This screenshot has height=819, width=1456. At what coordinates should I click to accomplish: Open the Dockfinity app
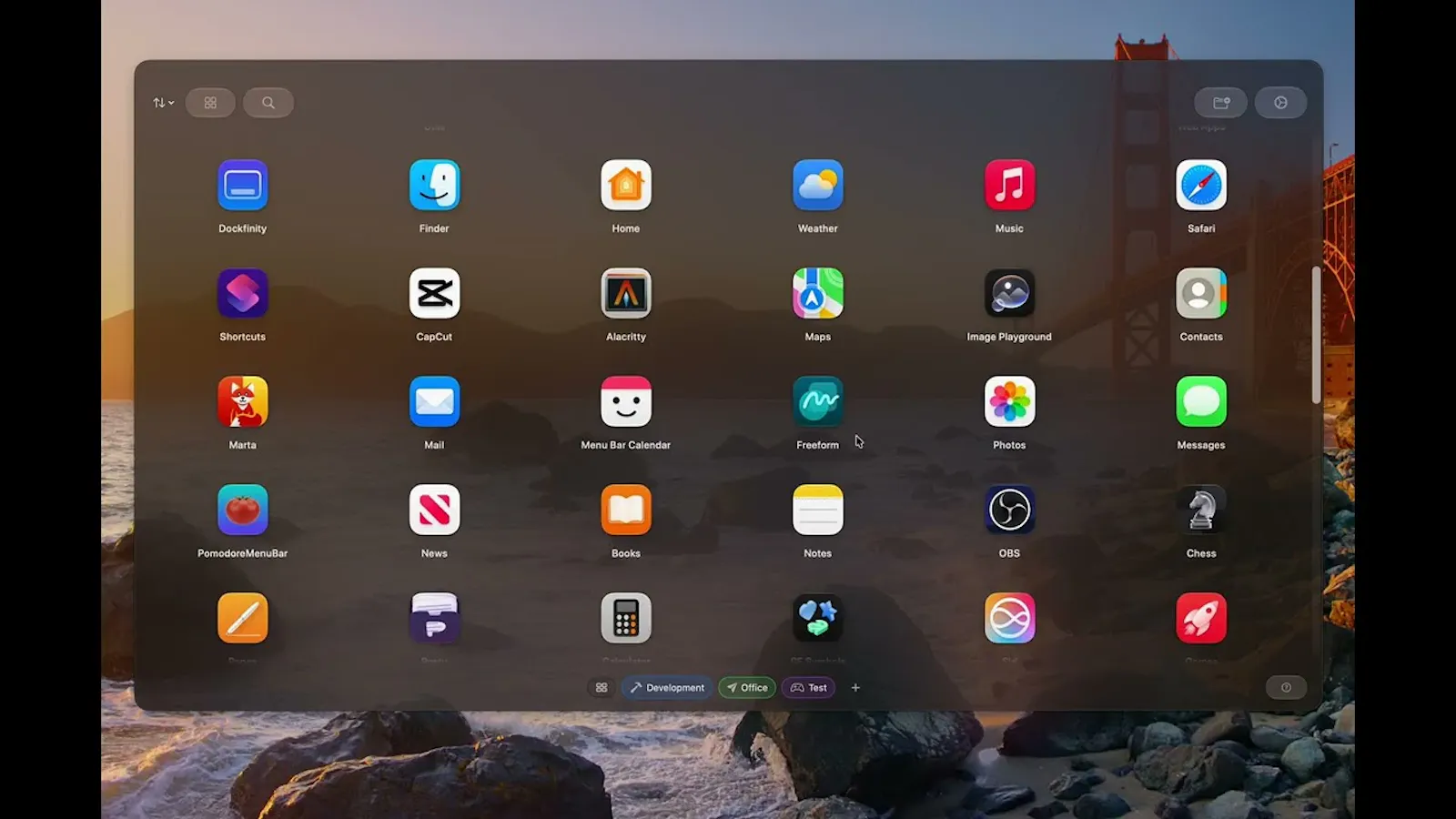[x=243, y=186]
